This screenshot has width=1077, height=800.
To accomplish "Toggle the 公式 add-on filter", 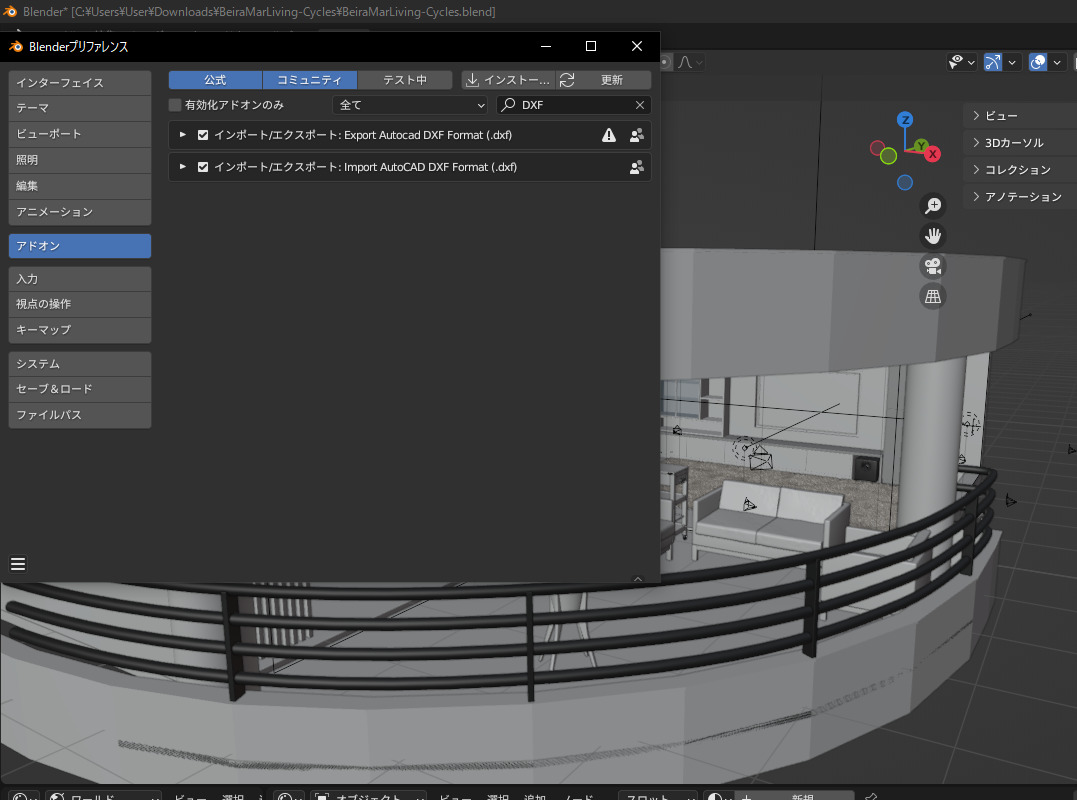I will tap(215, 80).
